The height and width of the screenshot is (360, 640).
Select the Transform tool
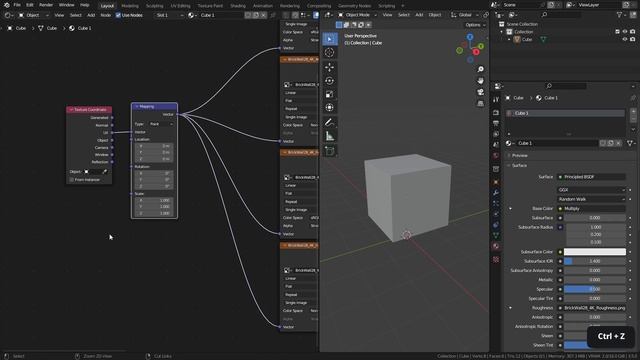pos(329,108)
